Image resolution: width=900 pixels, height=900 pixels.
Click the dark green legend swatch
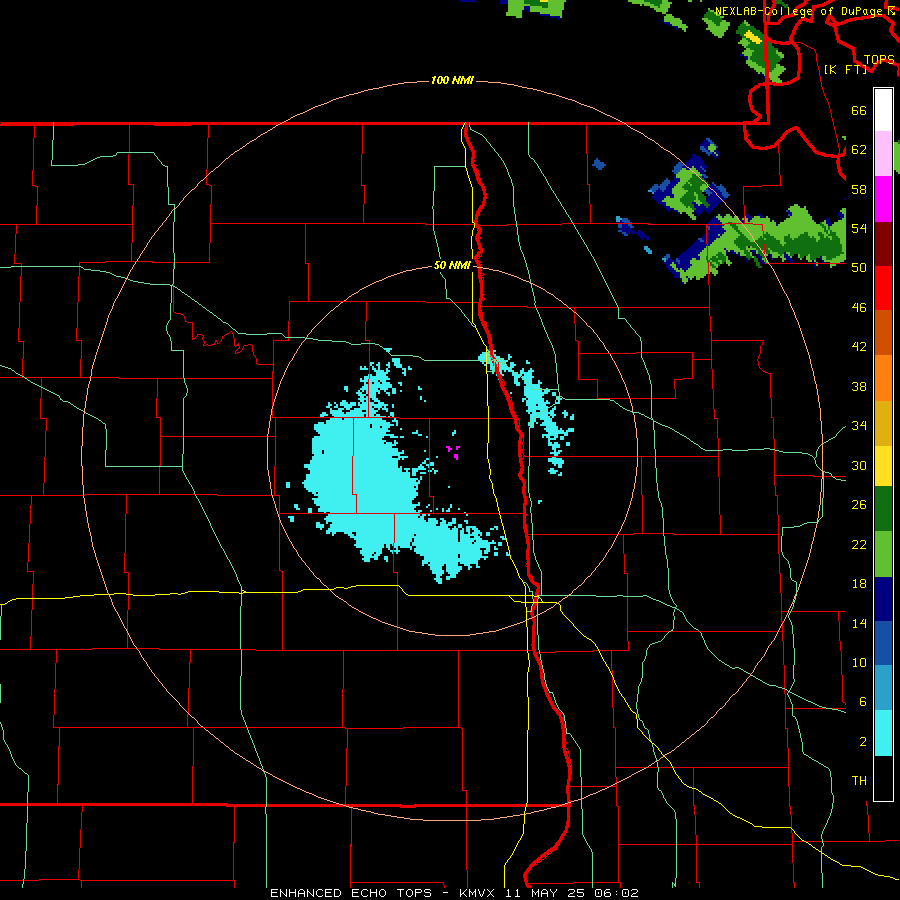point(883,509)
